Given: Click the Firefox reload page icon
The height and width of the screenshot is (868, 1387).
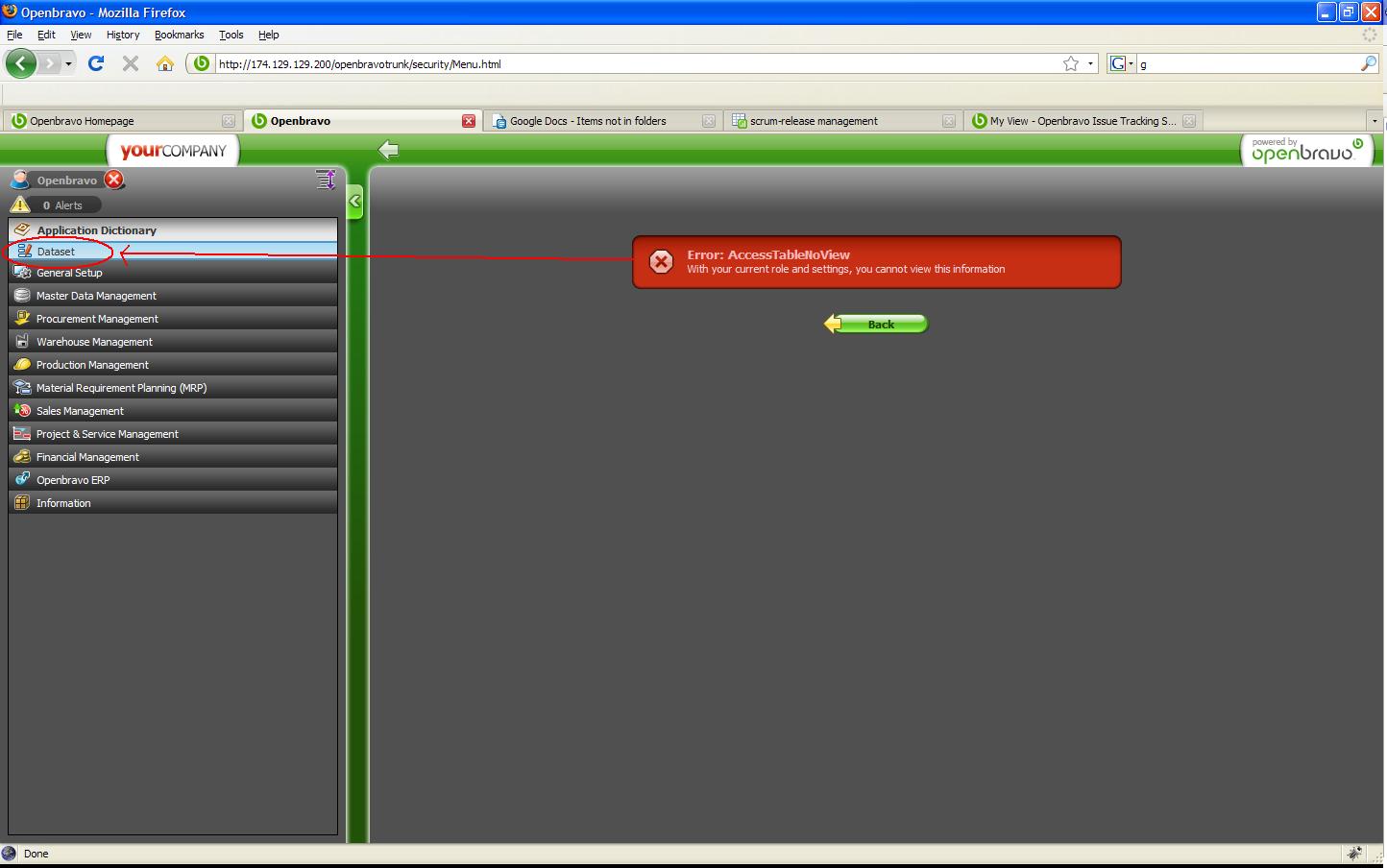Looking at the screenshot, I should point(96,63).
